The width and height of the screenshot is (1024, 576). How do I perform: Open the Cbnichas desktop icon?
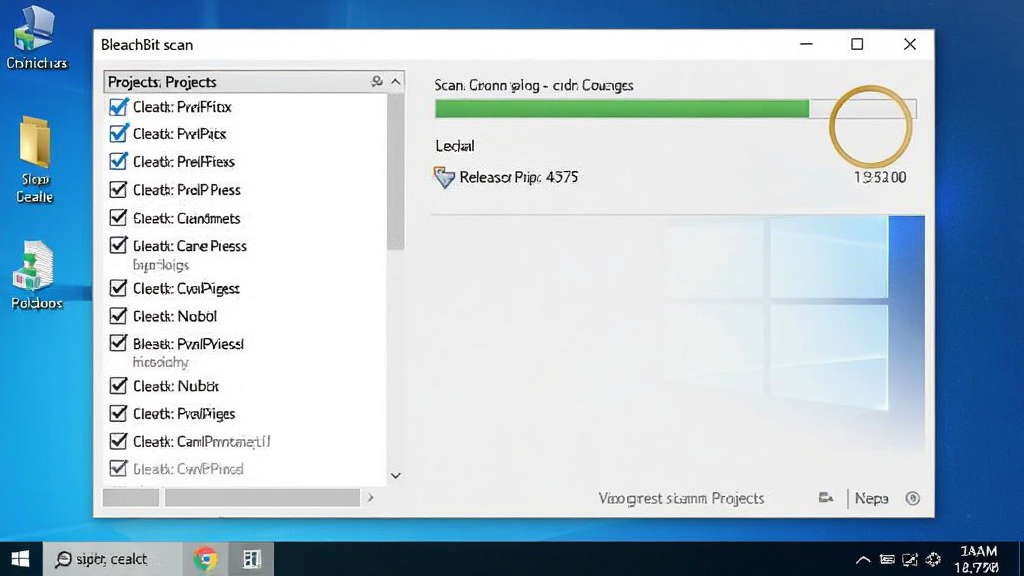[x=37, y=38]
